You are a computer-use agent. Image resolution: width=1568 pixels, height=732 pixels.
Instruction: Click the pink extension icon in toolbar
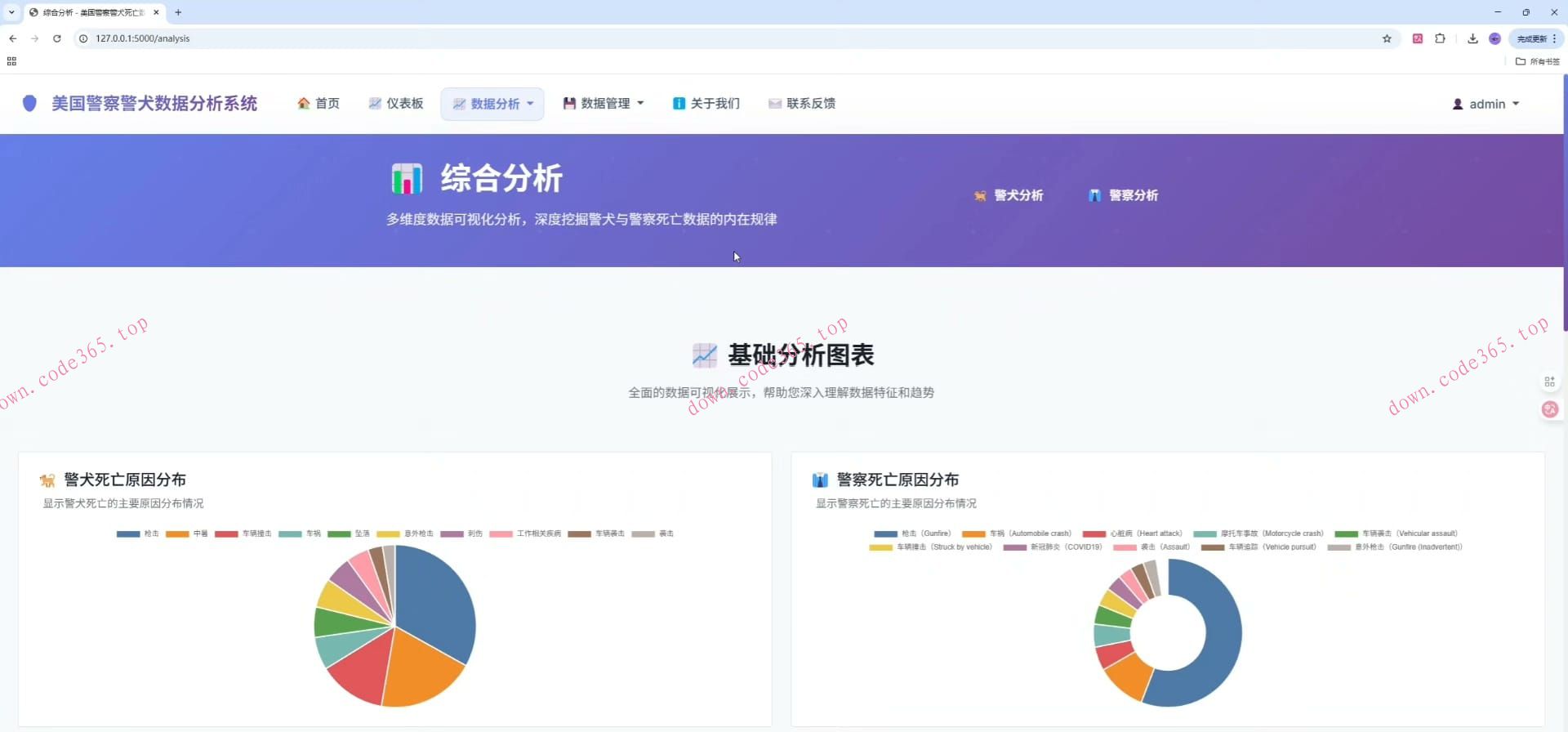[1418, 38]
